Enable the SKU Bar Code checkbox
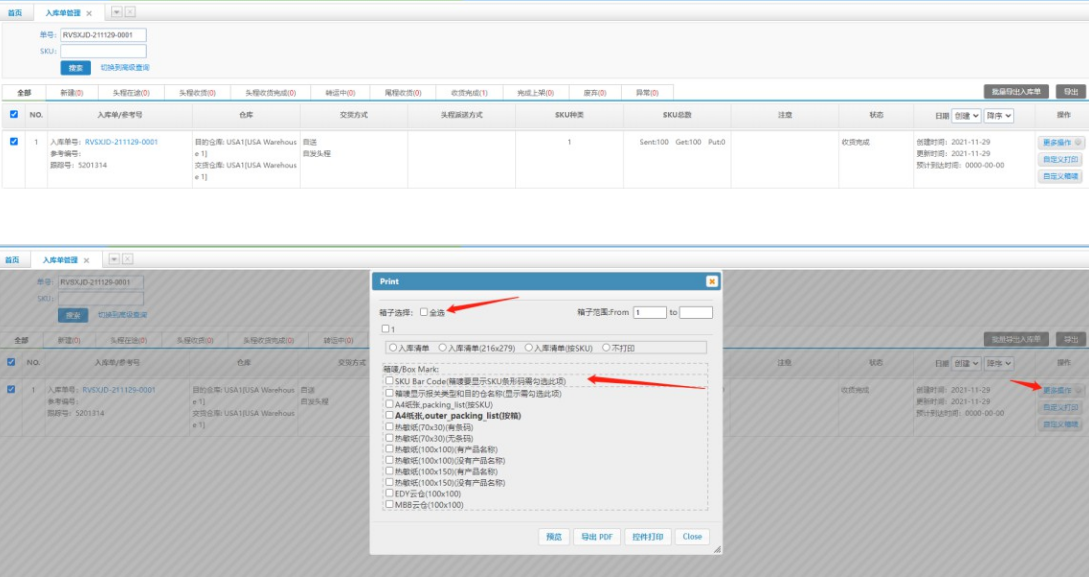 389,380
